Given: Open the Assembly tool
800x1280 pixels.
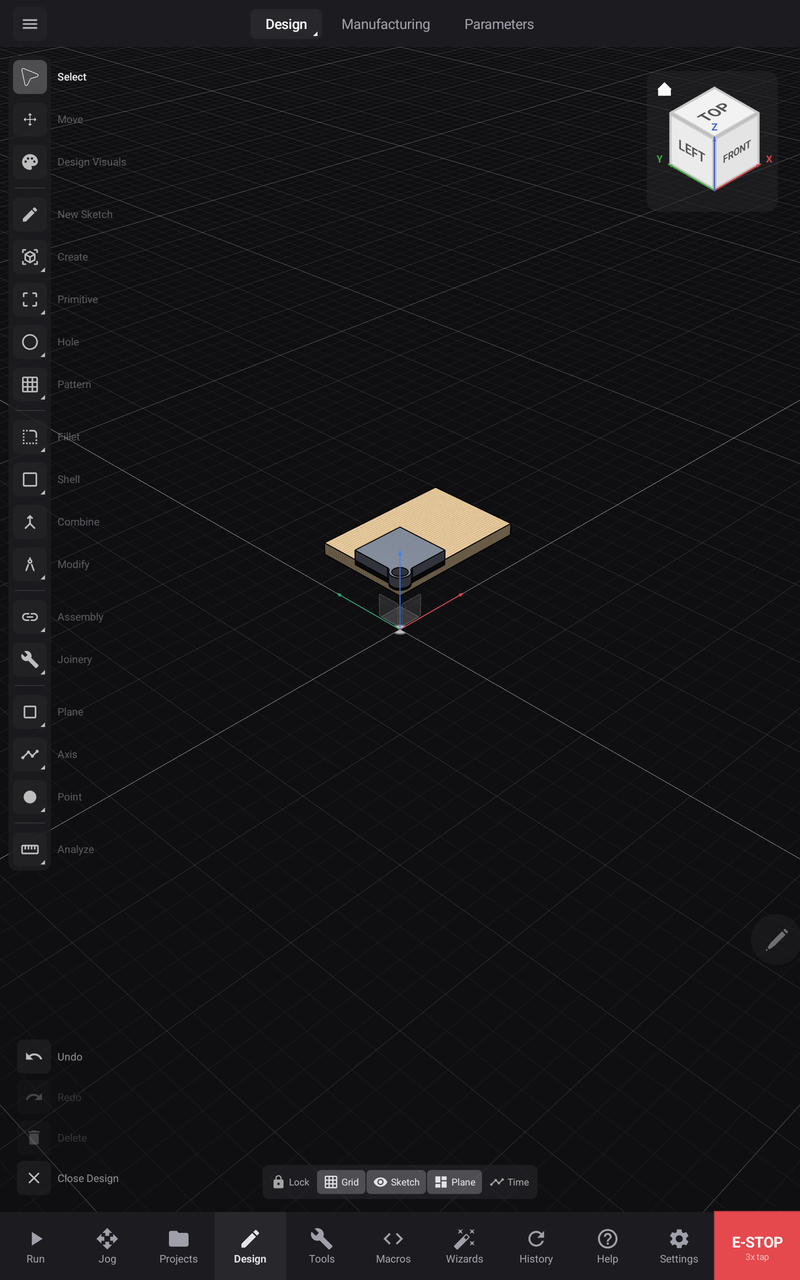Looking at the screenshot, I should coord(30,617).
